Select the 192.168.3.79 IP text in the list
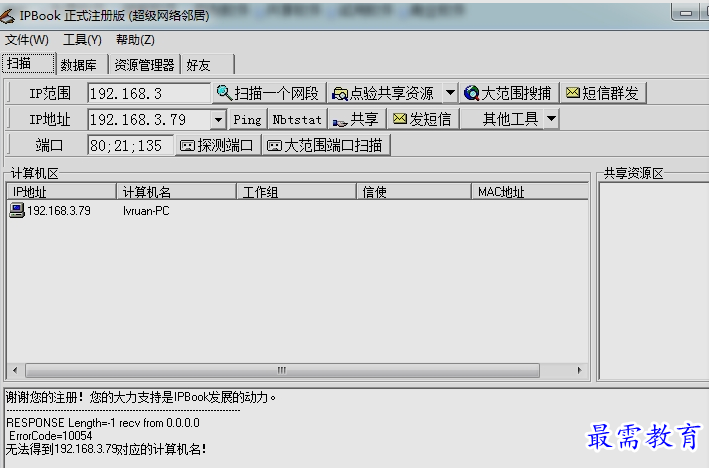The height and width of the screenshot is (468, 709). click(x=59, y=211)
